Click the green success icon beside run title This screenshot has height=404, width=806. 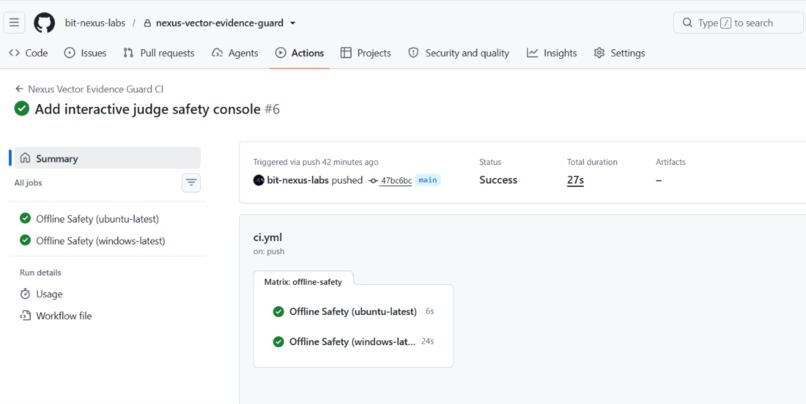(22, 109)
